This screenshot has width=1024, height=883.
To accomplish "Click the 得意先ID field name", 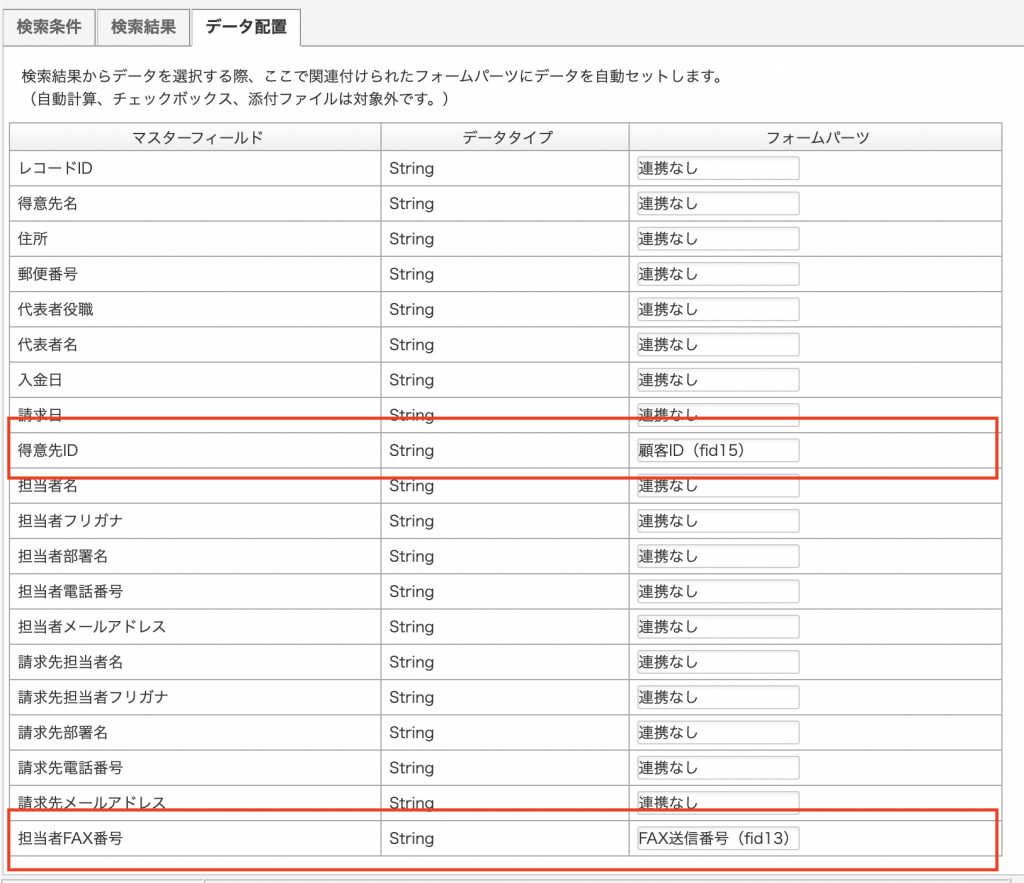I will (x=48, y=451).
